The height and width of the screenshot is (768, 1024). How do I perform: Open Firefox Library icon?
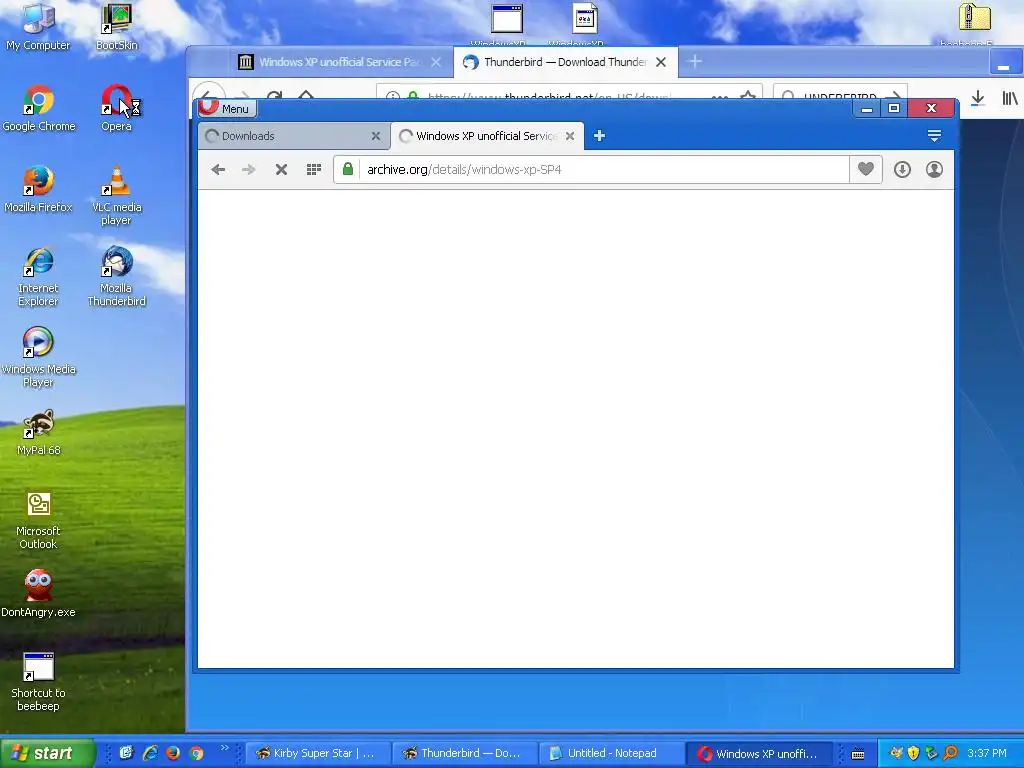tap(1010, 98)
